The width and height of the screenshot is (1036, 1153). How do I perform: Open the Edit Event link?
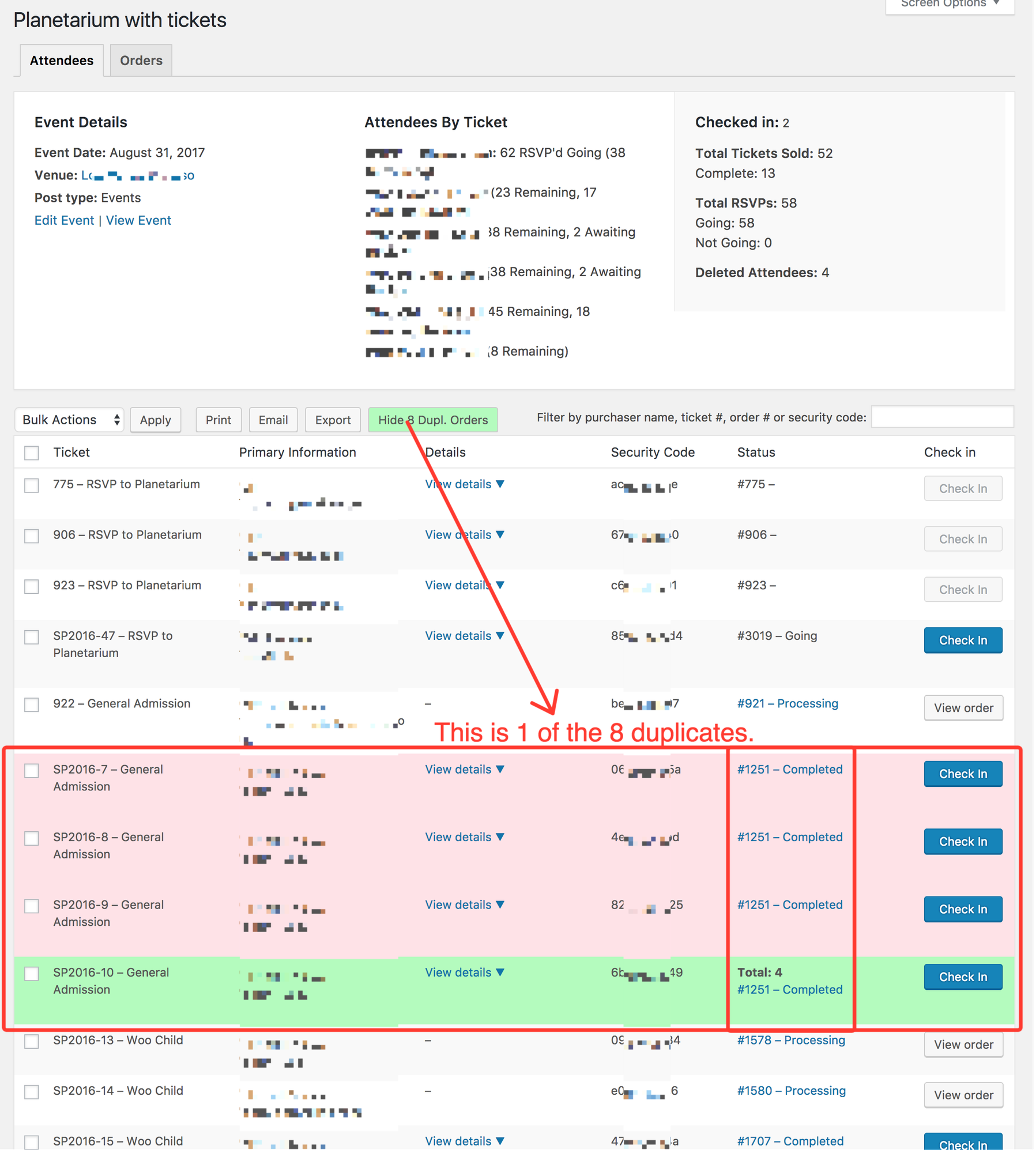click(64, 220)
